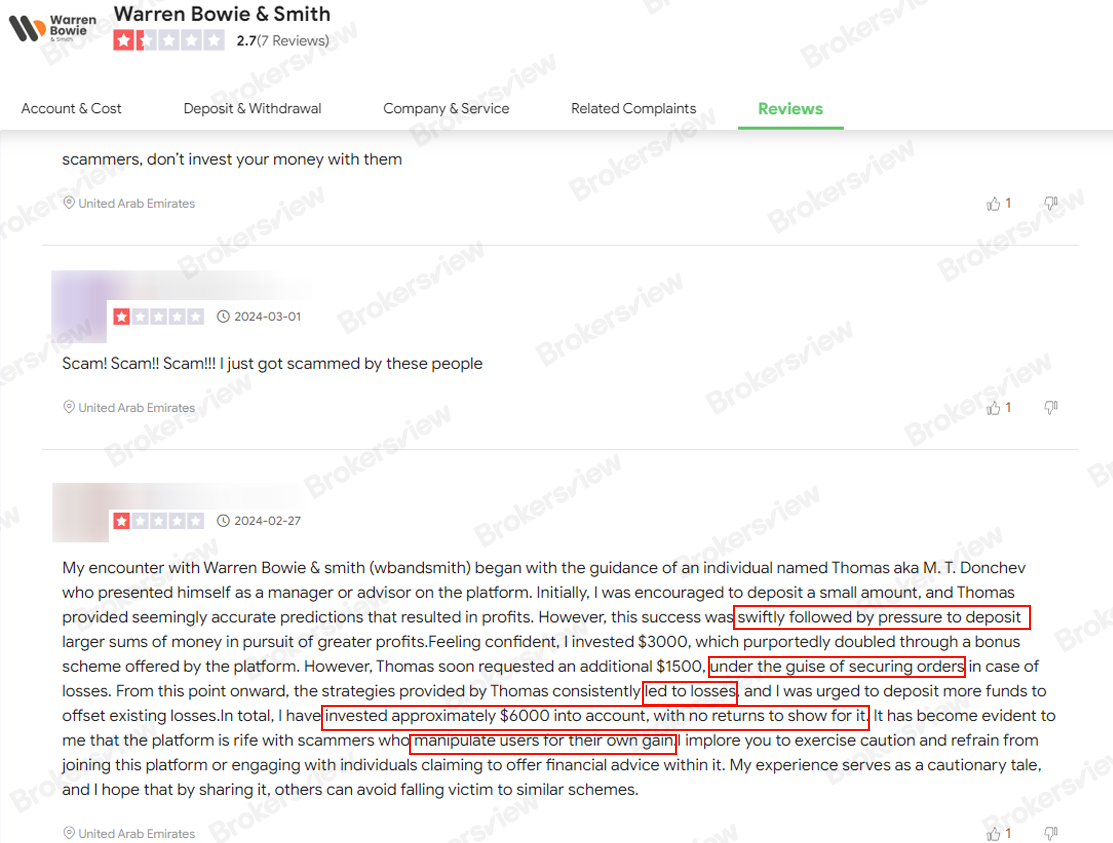Thumbs down the 2024-03-01 review
This screenshot has height=843, width=1113.
tap(1051, 407)
